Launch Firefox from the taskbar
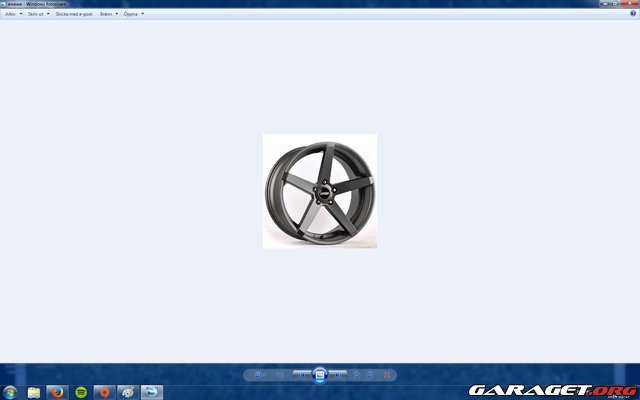This screenshot has width=640, height=400. click(58, 393)
